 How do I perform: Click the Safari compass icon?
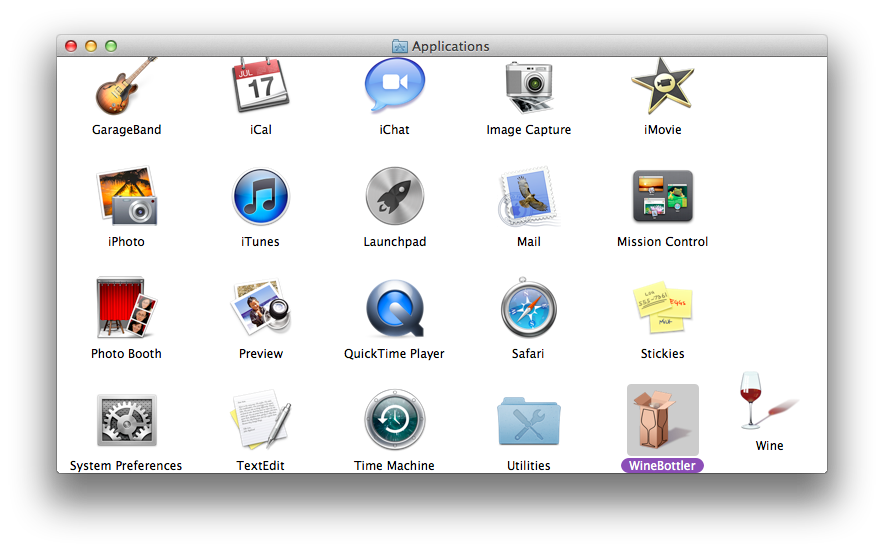[529, 308]
